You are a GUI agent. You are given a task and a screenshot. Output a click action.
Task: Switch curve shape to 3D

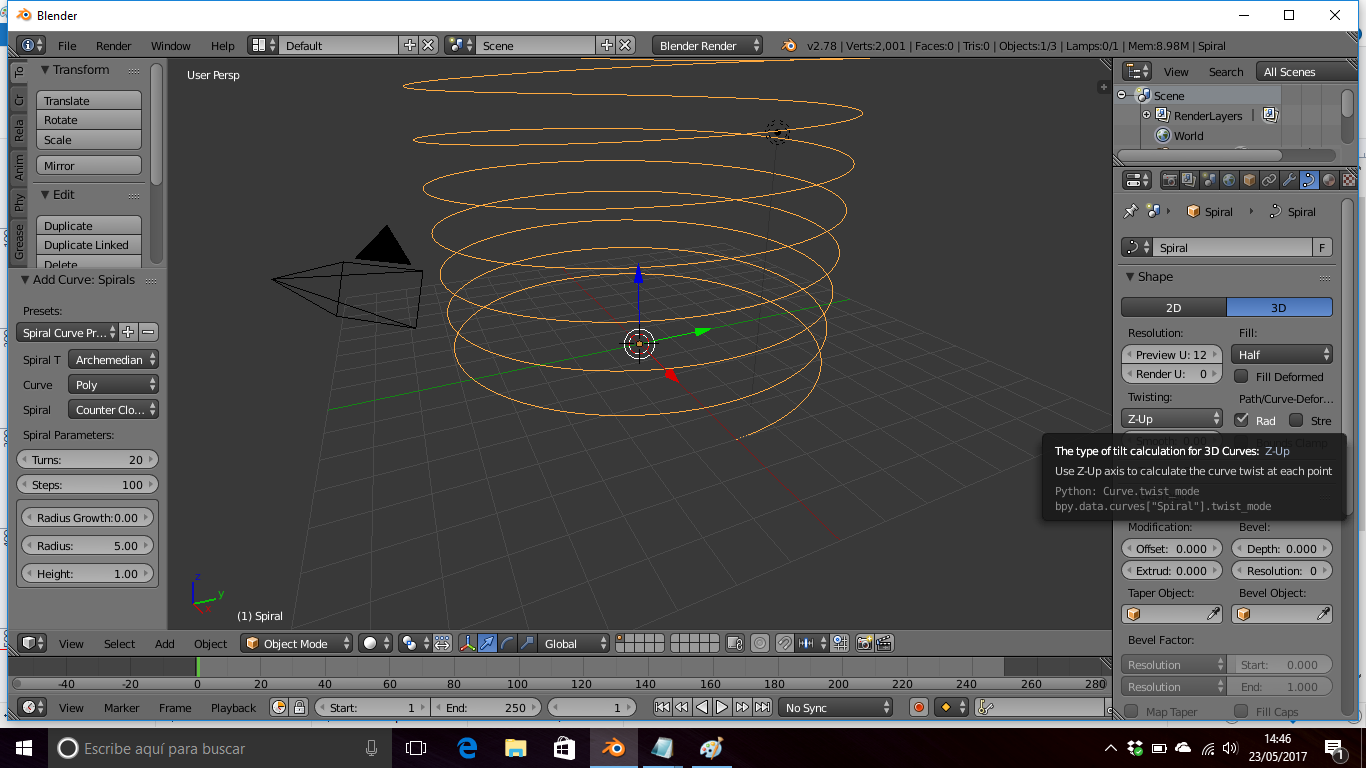(x=1280, y=307)
